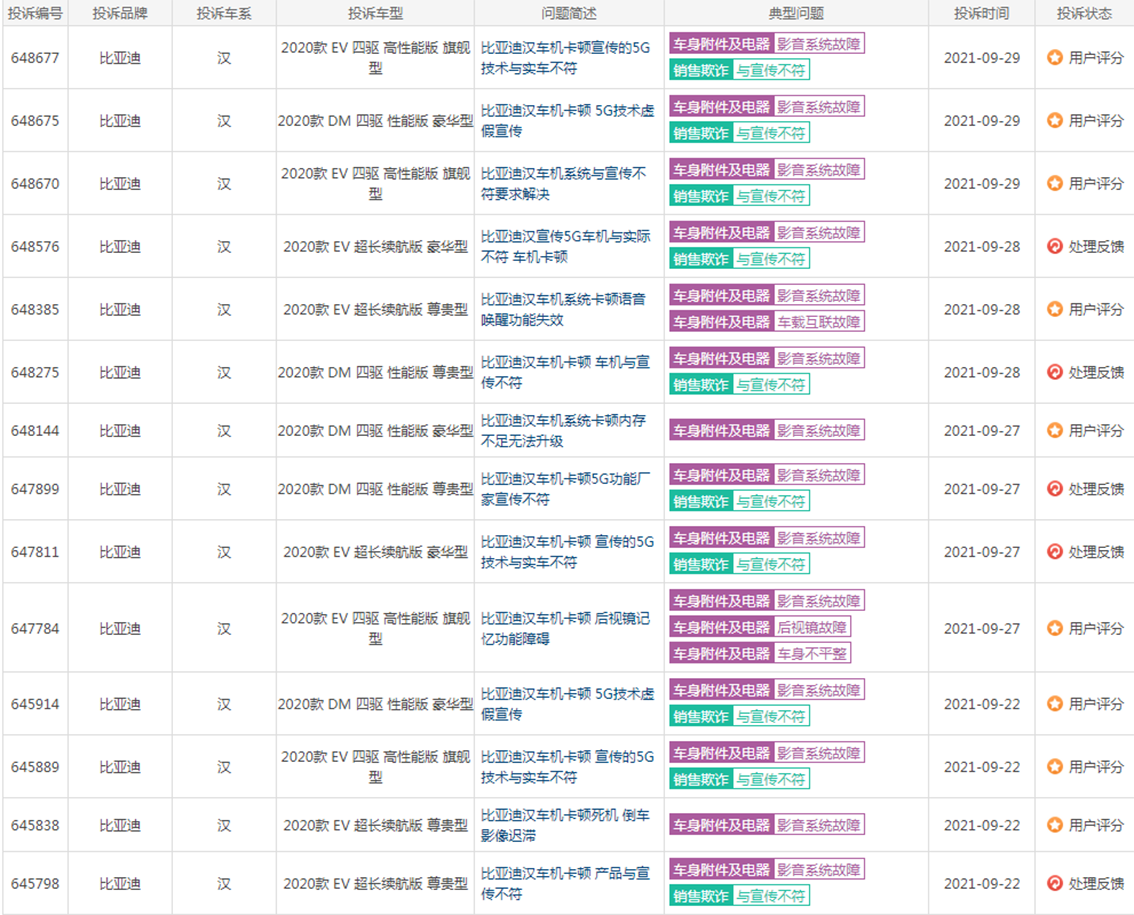
Task: Click the 影音系统故障 tag in row 648675
Action: (x=819, y=107)
